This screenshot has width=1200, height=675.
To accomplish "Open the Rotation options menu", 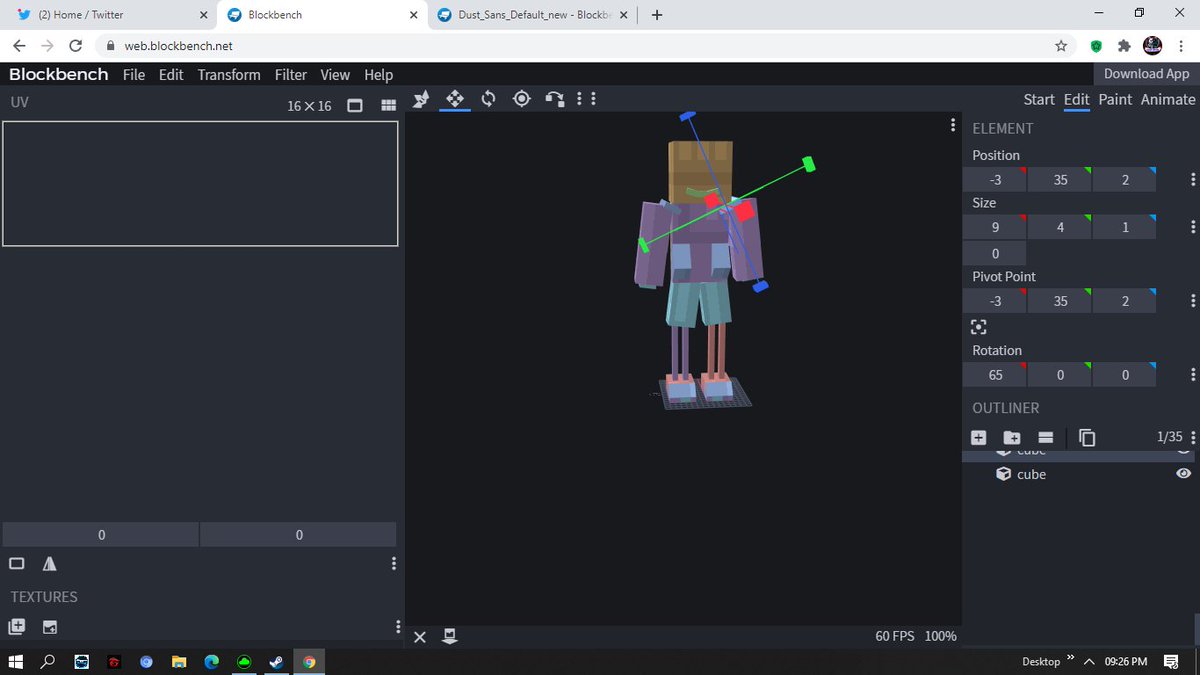I will click(1193, 374).
